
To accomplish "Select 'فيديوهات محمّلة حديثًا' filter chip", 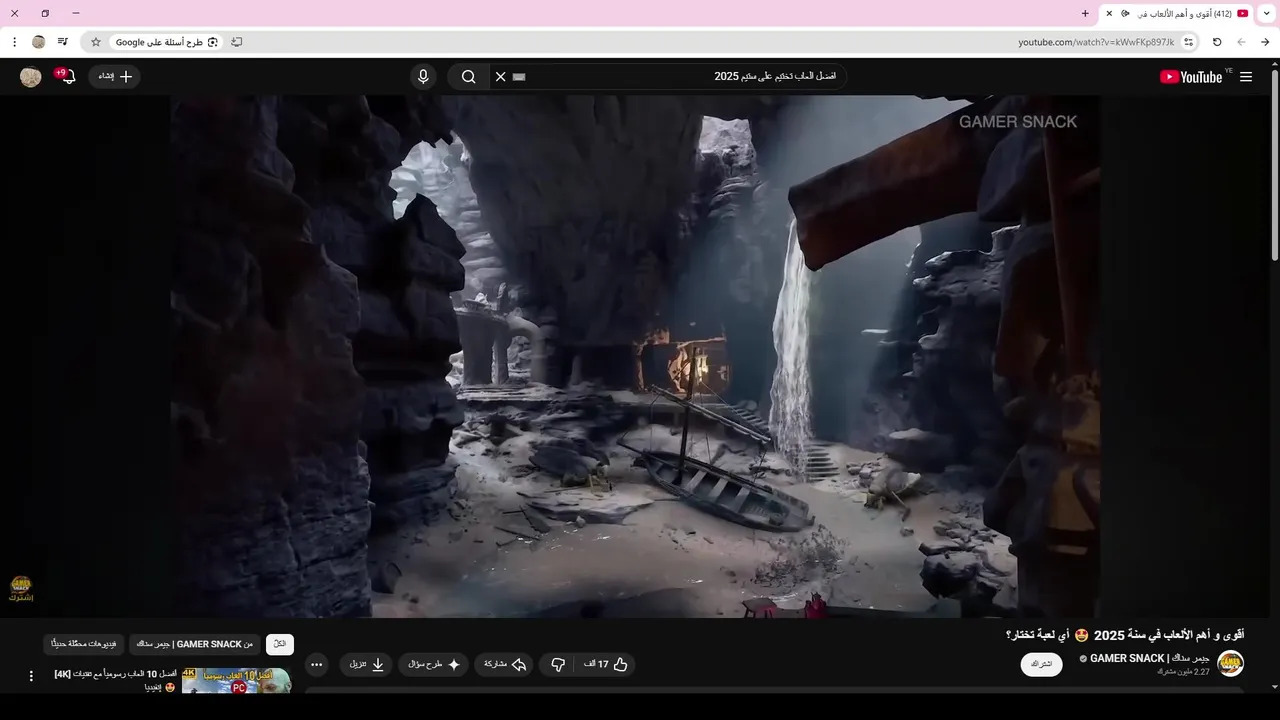I will point(84,644).
